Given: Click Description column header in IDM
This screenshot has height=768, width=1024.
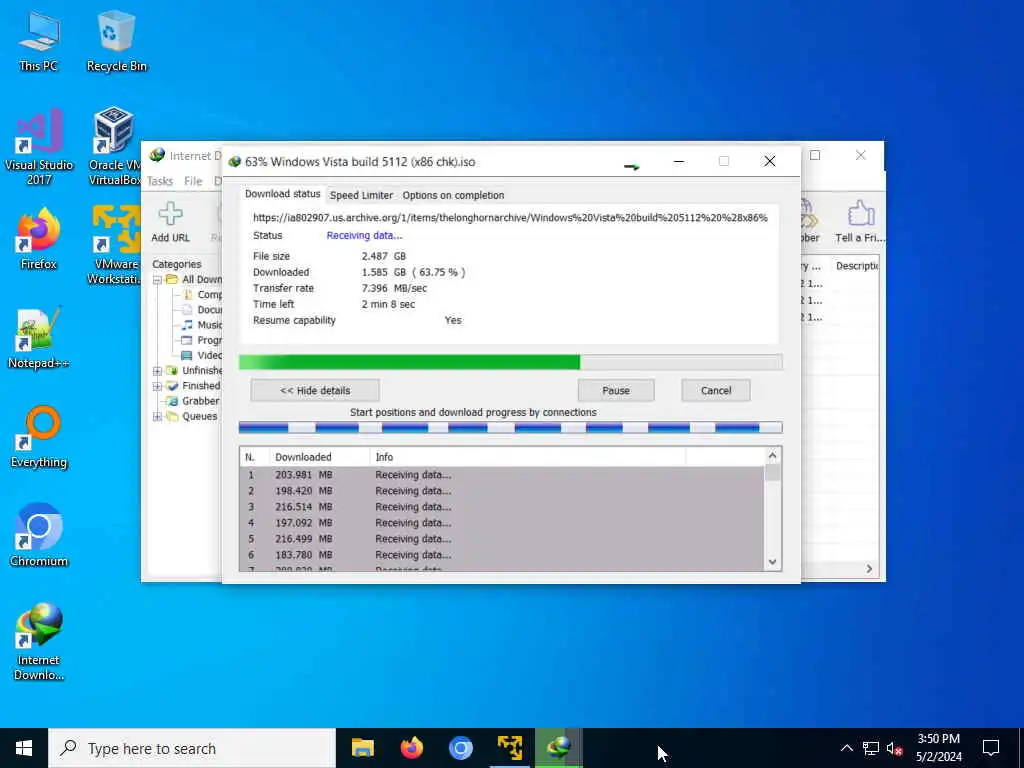Looking at the screenshot, I should tap(856, 266).
